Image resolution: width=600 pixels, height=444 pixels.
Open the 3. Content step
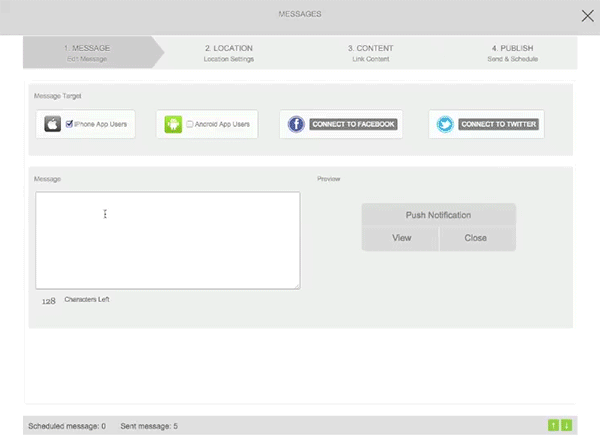[370, 52]
